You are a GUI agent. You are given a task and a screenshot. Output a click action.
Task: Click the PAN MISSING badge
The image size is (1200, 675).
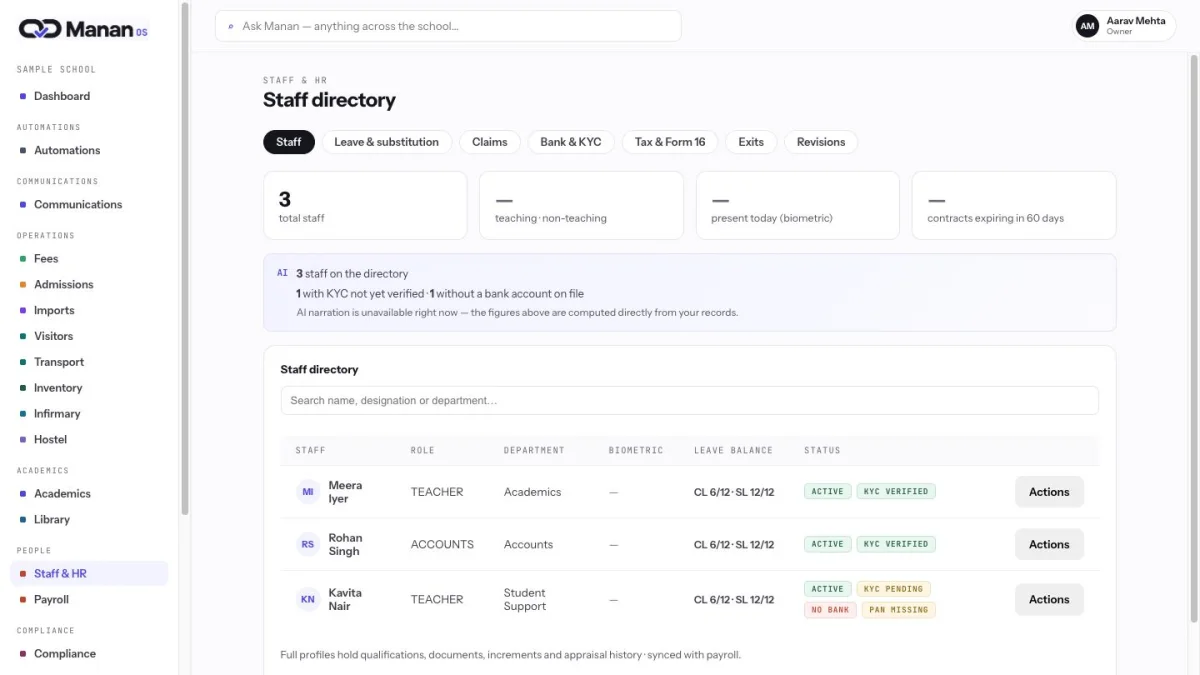click(898, 610)
